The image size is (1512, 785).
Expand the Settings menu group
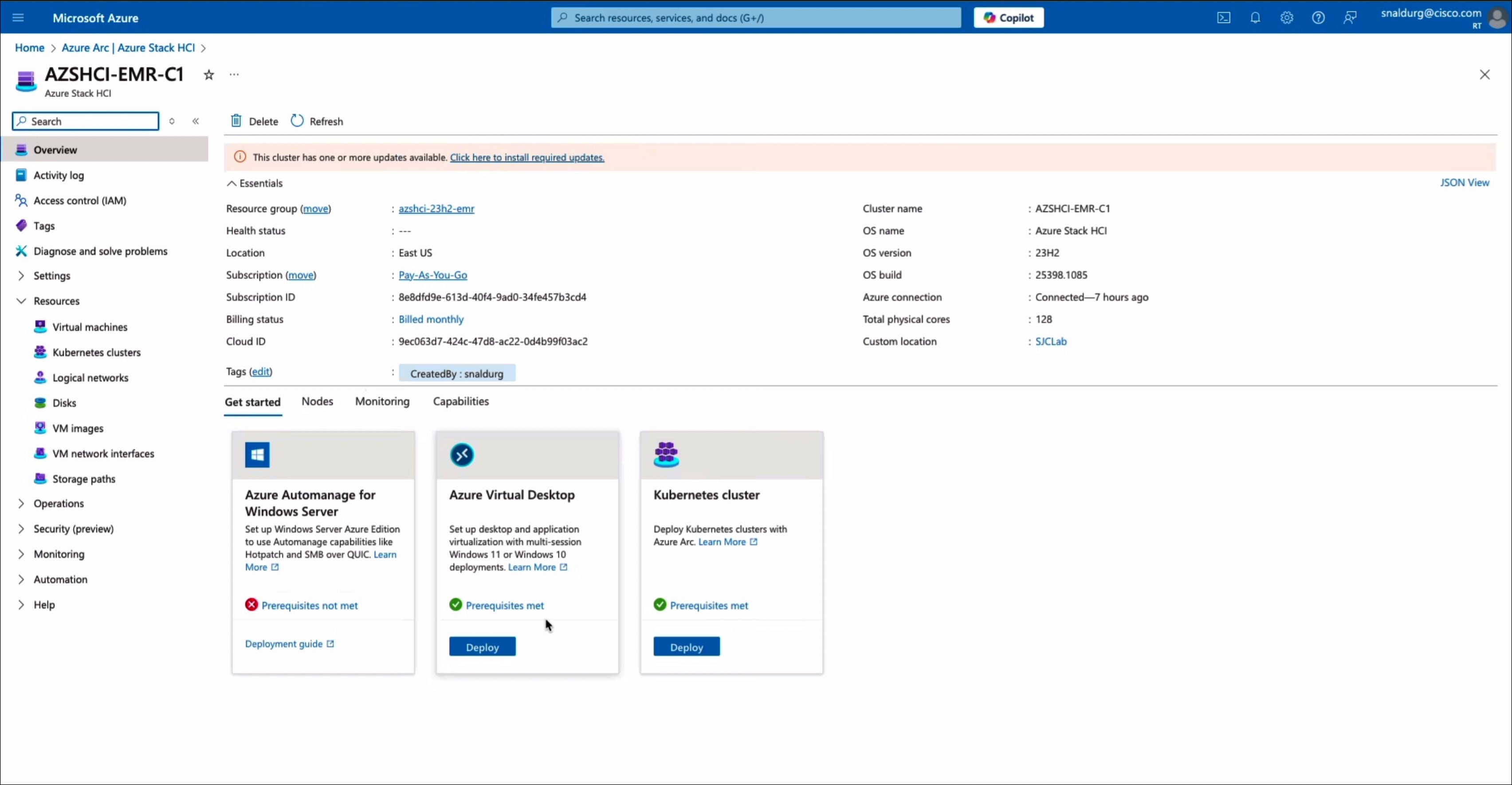(x=21, y=276)
